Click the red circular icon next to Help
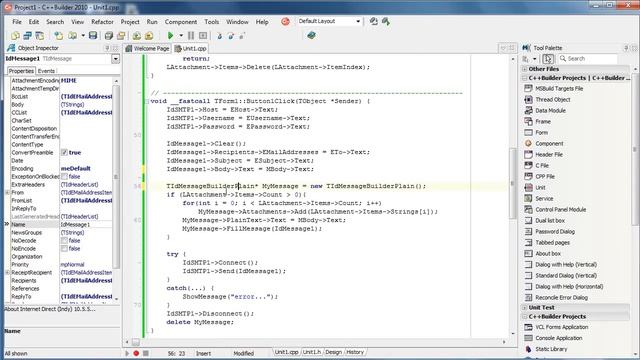Viewport: 640px width, 360px height. pos(285,22)
